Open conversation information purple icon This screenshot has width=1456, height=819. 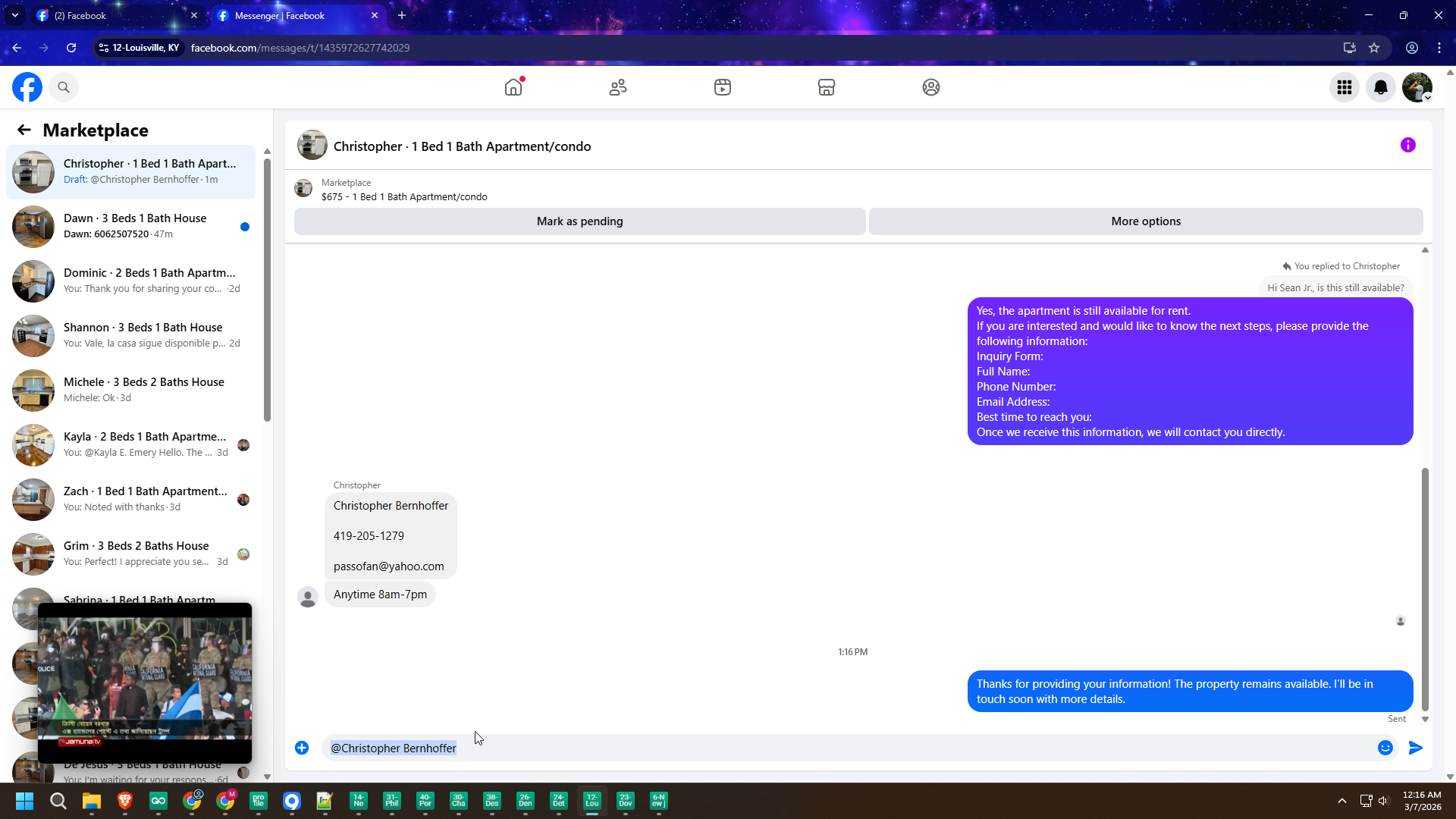point(1407,145)
